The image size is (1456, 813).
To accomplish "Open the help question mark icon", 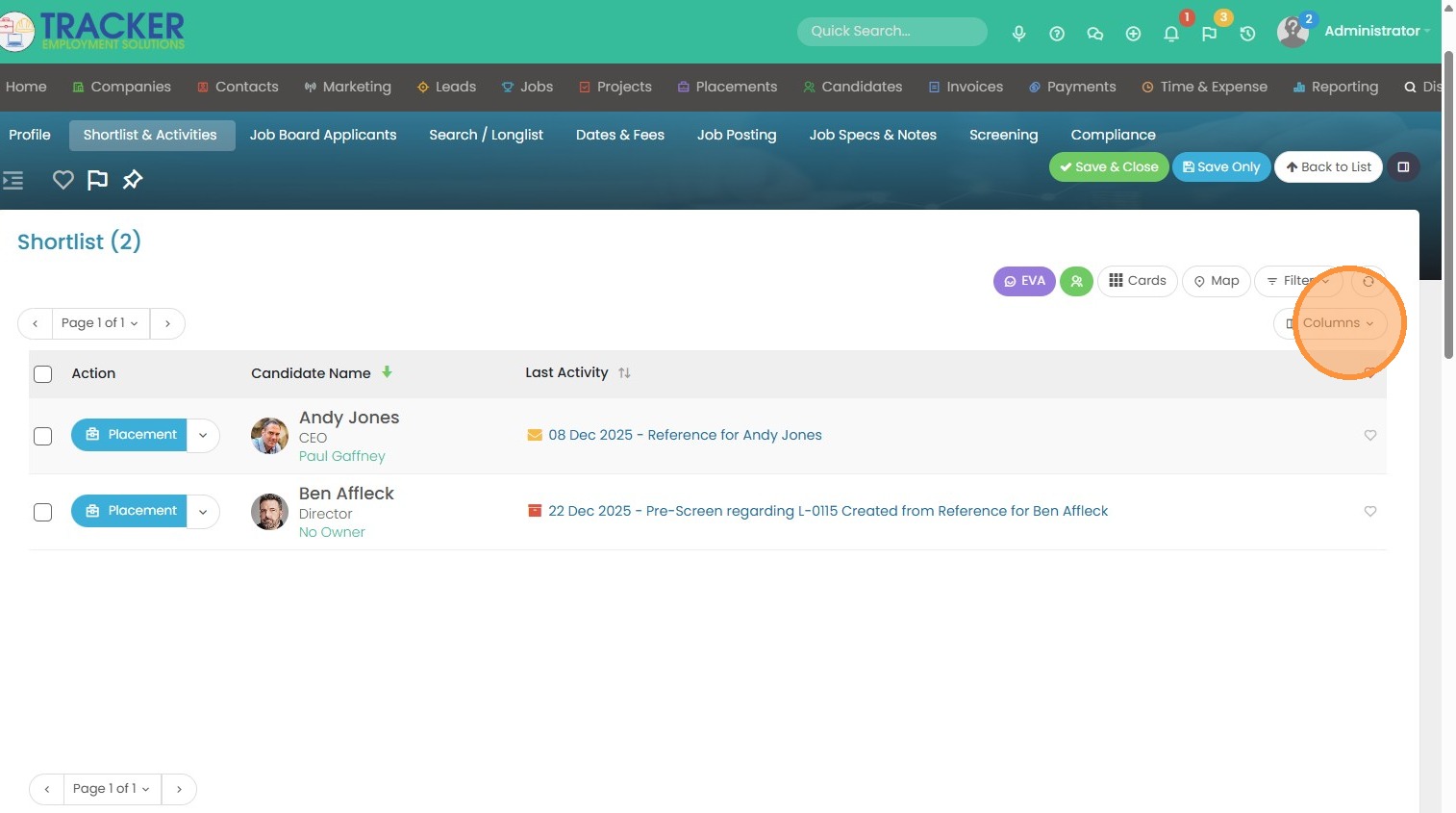I will point(1057,34).
